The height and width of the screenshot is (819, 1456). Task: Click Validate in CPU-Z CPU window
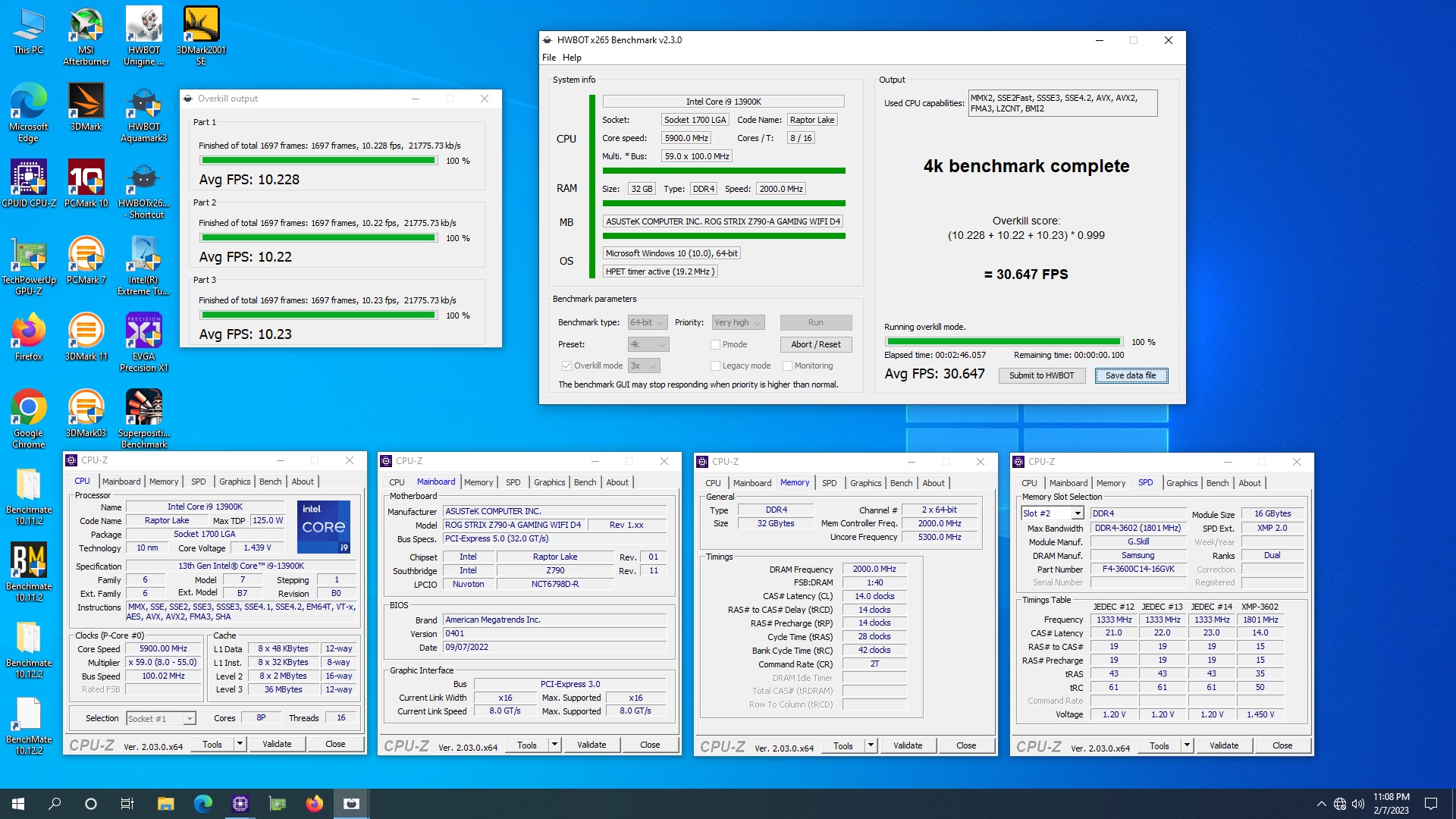tap(277, 744)
